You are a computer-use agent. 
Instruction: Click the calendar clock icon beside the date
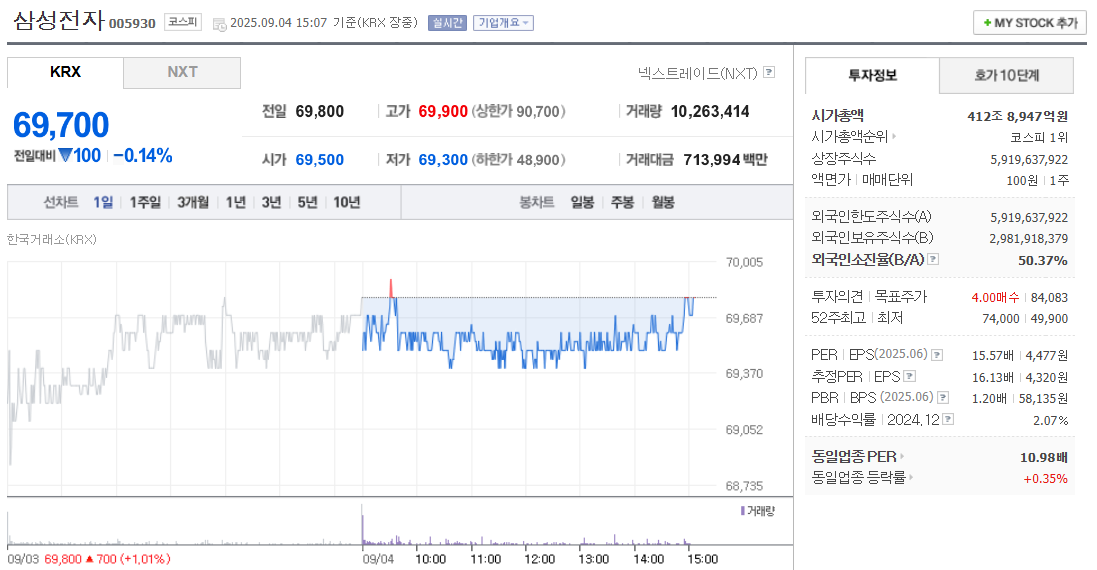(x=219, y=24)
